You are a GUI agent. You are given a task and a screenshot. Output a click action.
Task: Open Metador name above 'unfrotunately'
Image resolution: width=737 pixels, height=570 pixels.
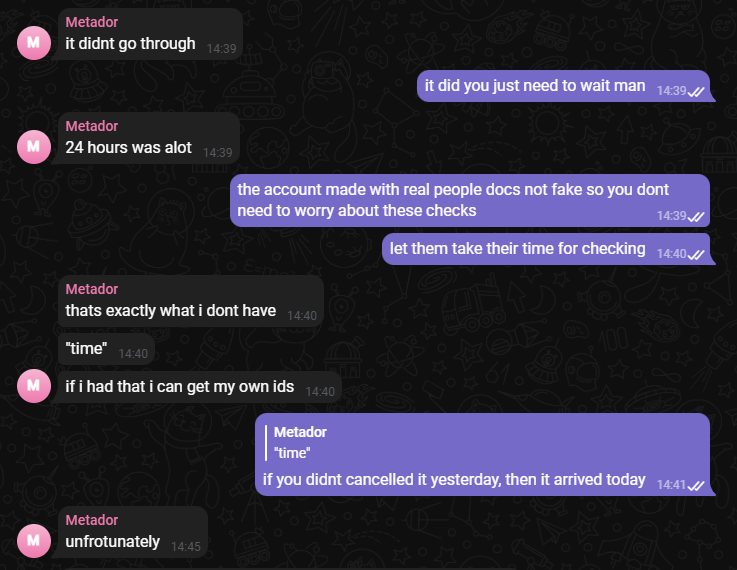pyautogui.click(x=92, y=520)
